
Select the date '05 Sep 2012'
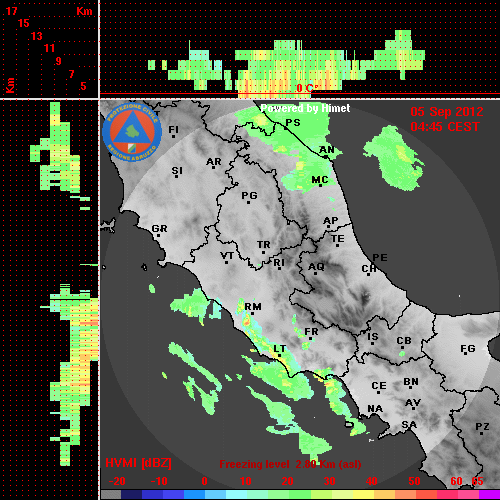coord(447,112)
